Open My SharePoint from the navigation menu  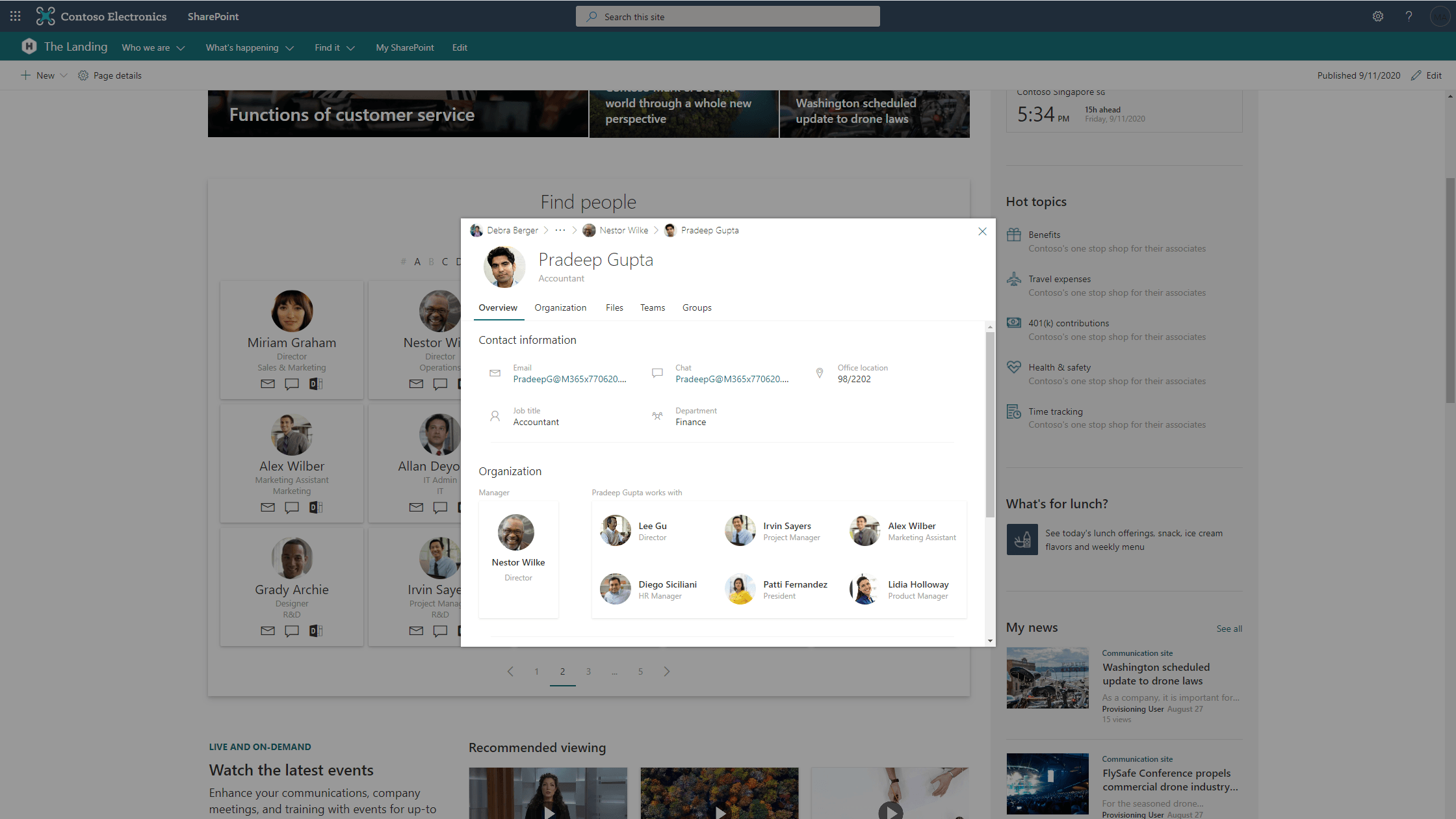[404, 47]
